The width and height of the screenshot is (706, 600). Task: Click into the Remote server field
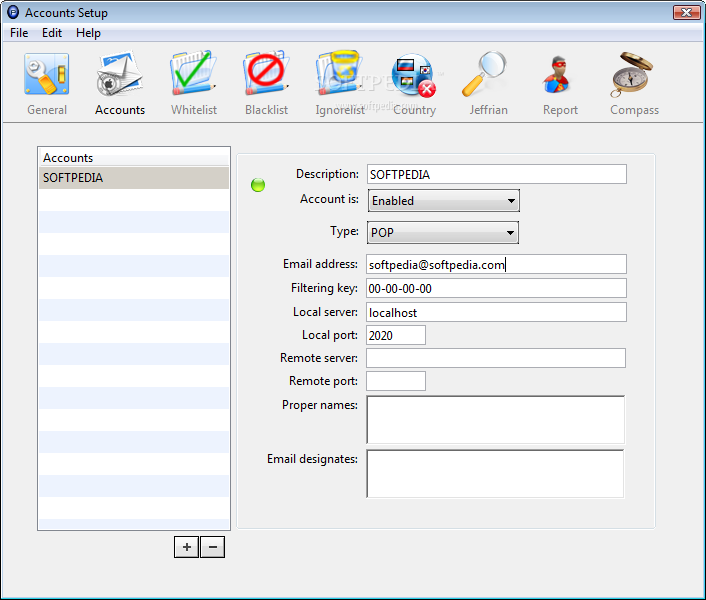[x=496, y=358]
